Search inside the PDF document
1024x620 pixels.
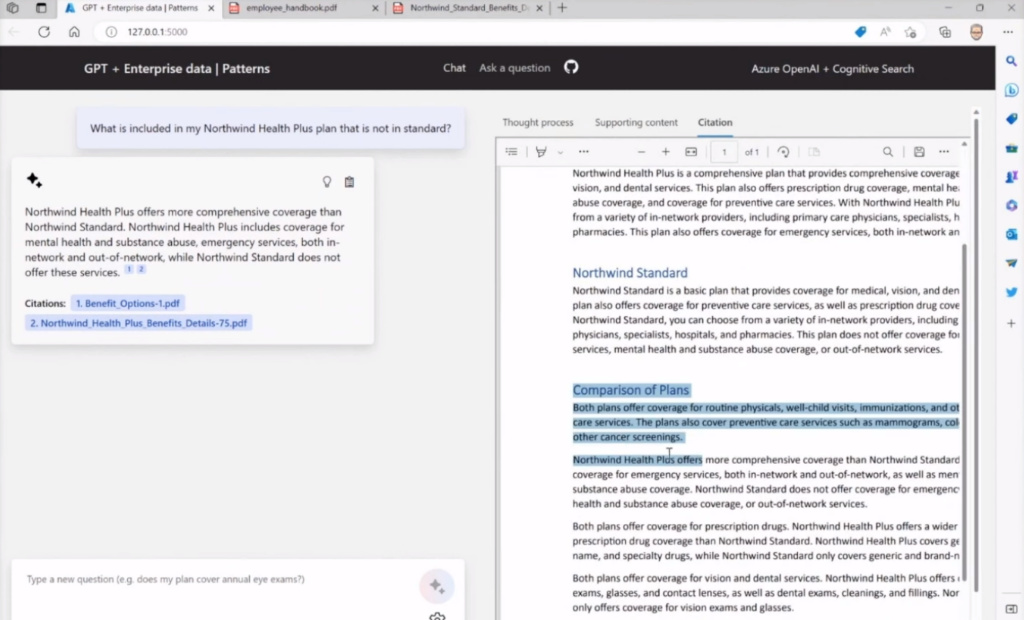coord(888,152)
